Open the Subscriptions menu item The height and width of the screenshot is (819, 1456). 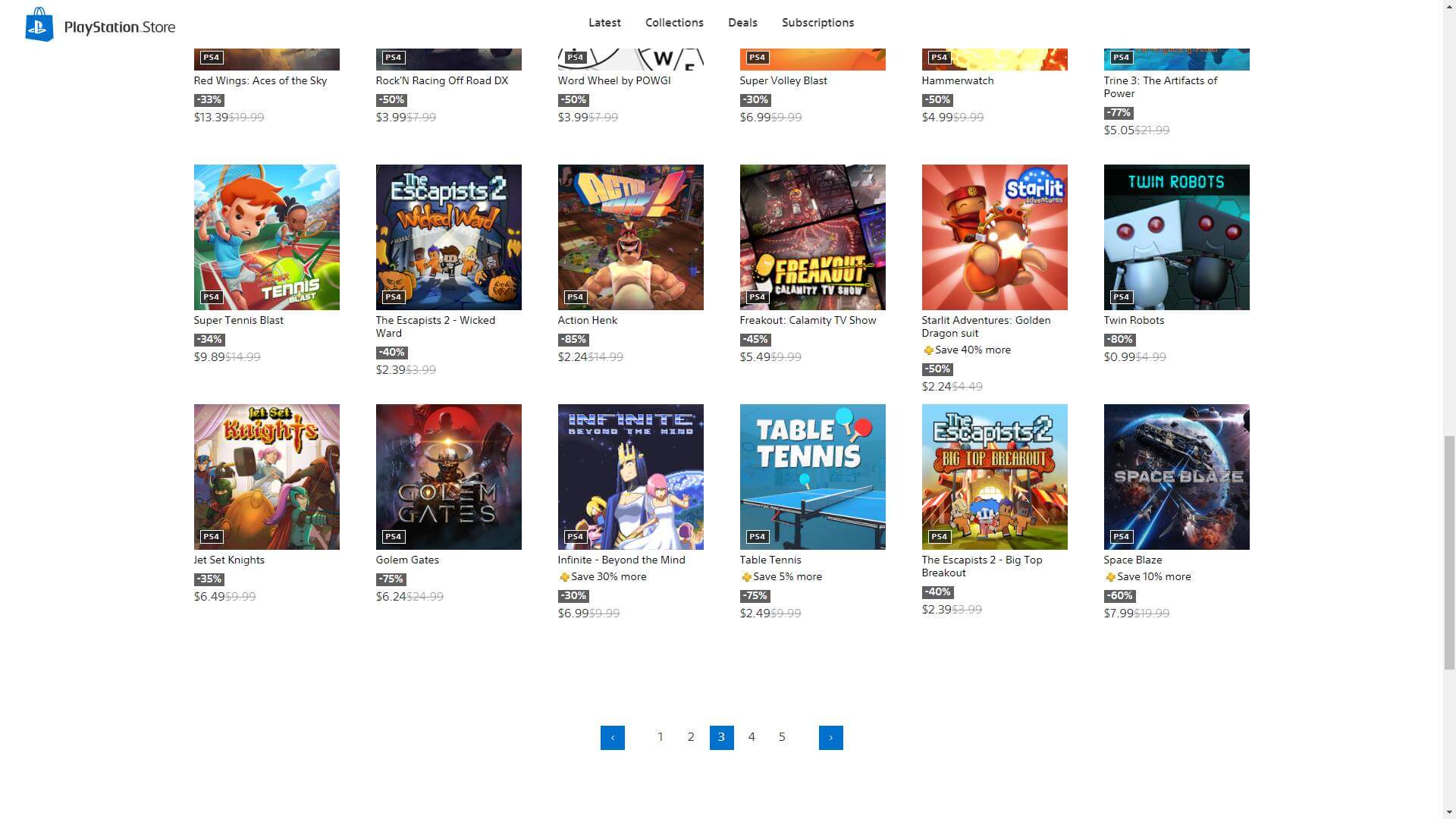tap(817, 23)
